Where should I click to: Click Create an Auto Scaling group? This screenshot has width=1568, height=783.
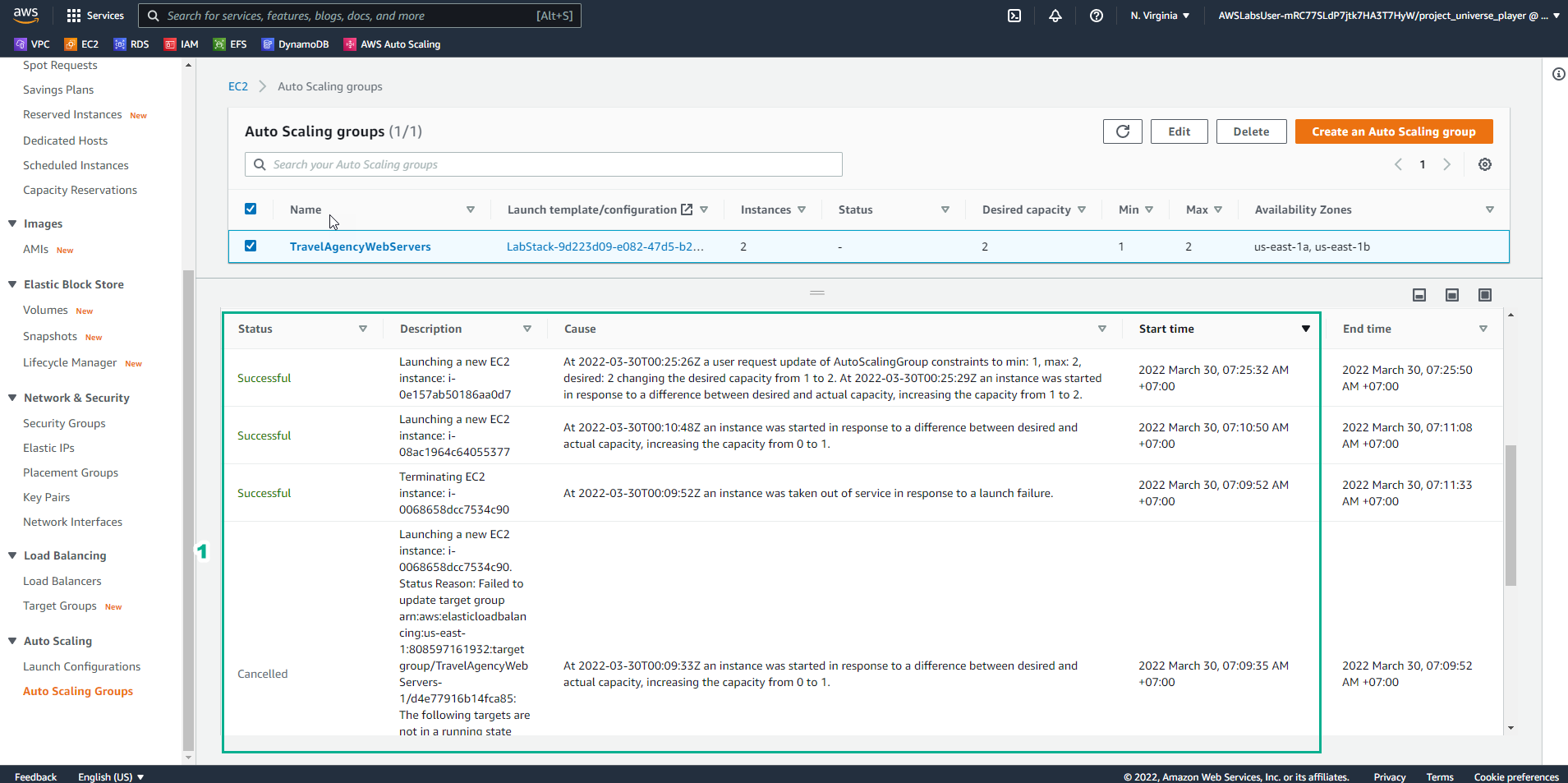pyautogui.click(x=1394, y=131)
